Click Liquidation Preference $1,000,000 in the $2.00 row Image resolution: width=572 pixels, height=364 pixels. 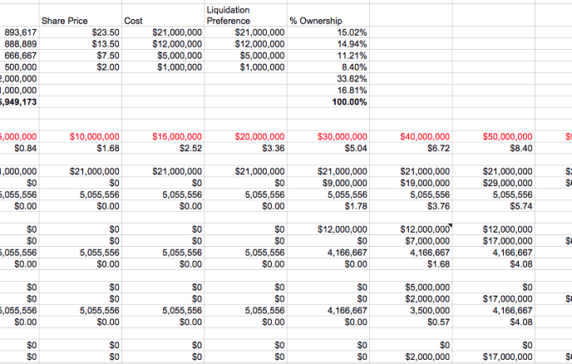(x=246, y=67)
